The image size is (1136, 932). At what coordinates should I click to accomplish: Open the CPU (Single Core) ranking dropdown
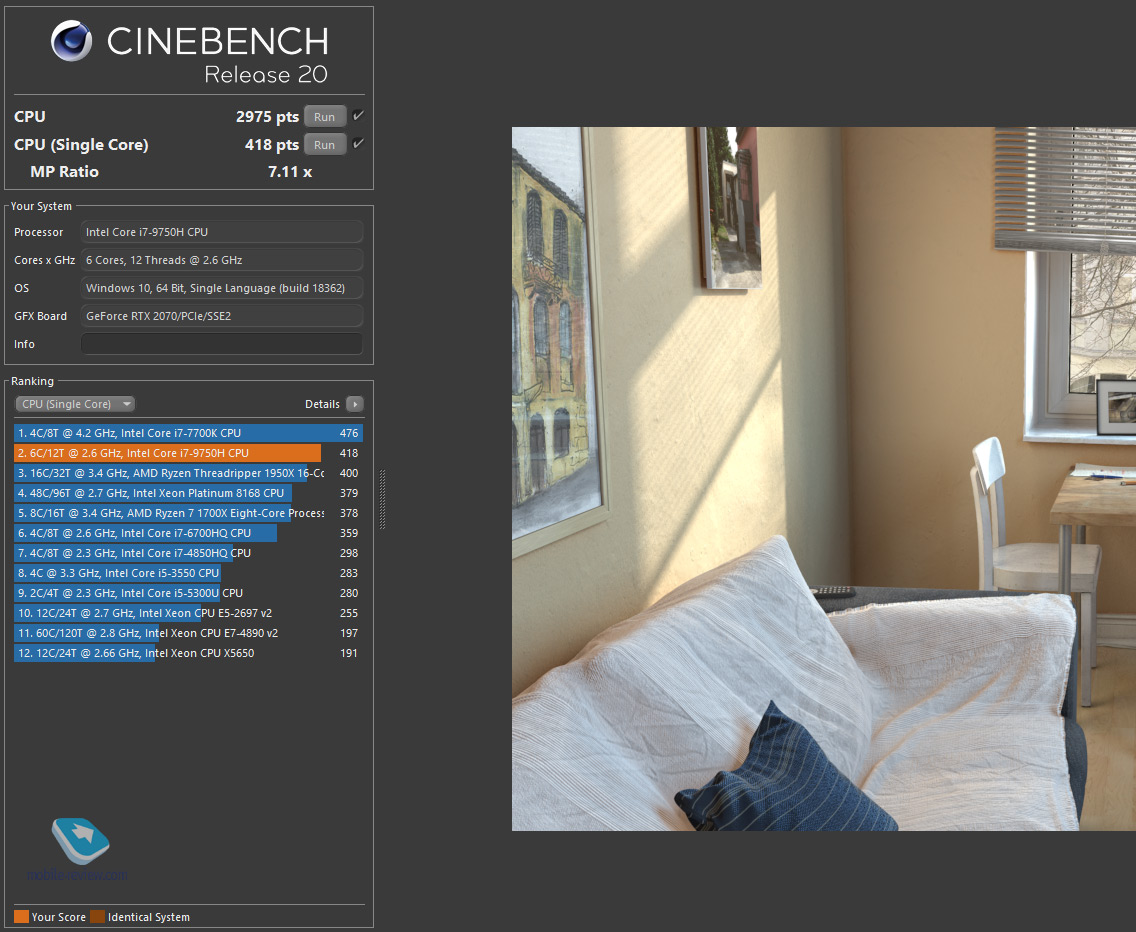(x=75, y=404)
